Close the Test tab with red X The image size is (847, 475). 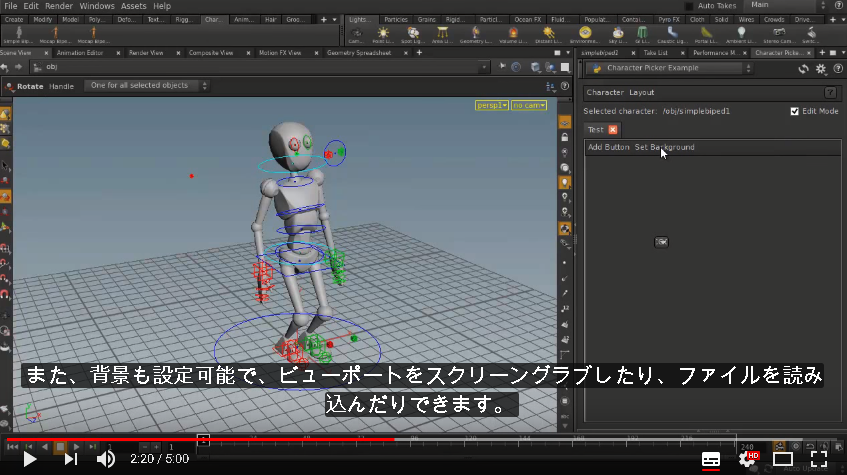point(613,130)
